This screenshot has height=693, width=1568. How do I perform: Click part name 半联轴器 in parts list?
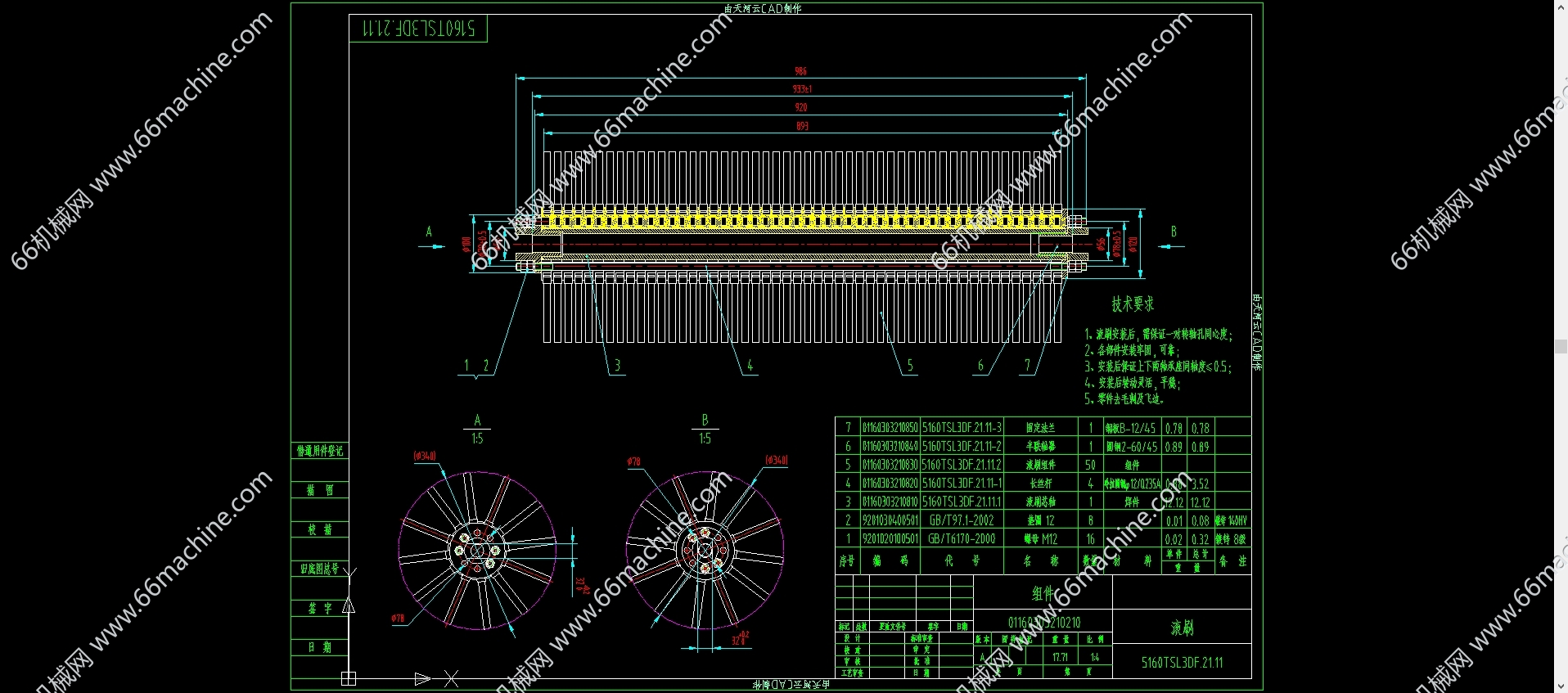point(1040,447)
